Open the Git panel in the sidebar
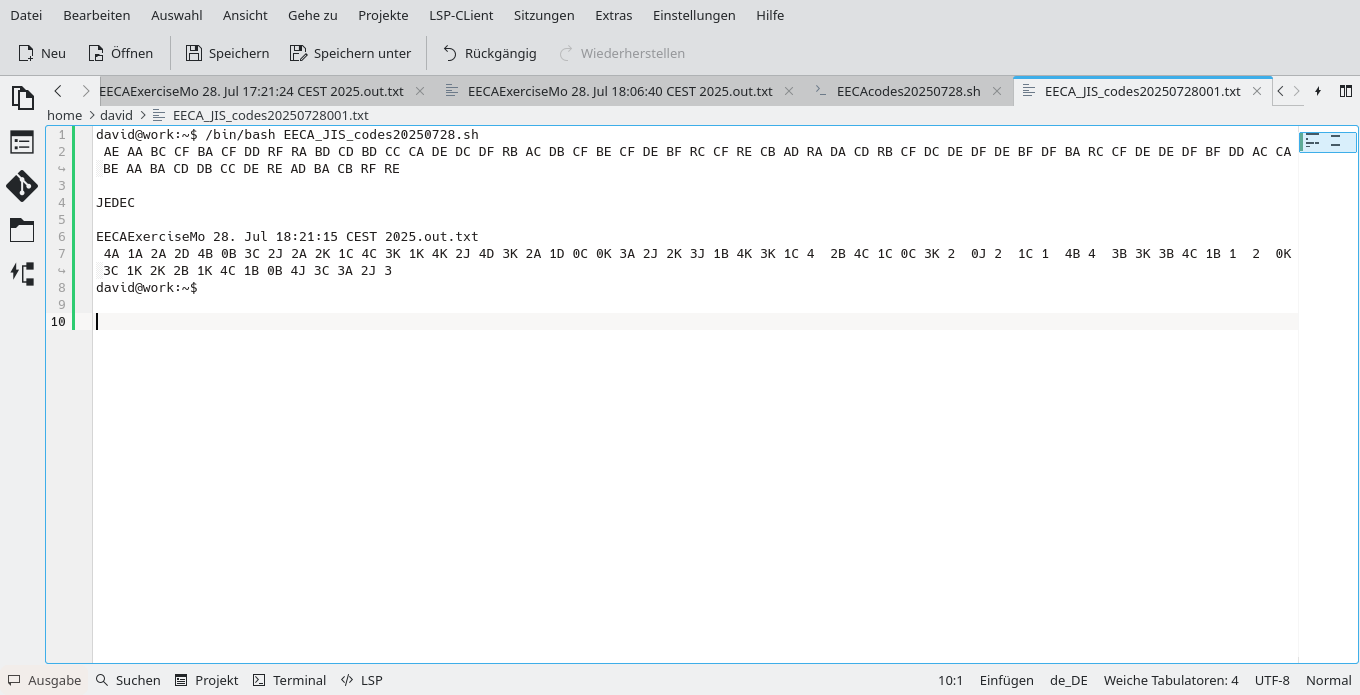The image size is (1360, 695). point(22,186)
